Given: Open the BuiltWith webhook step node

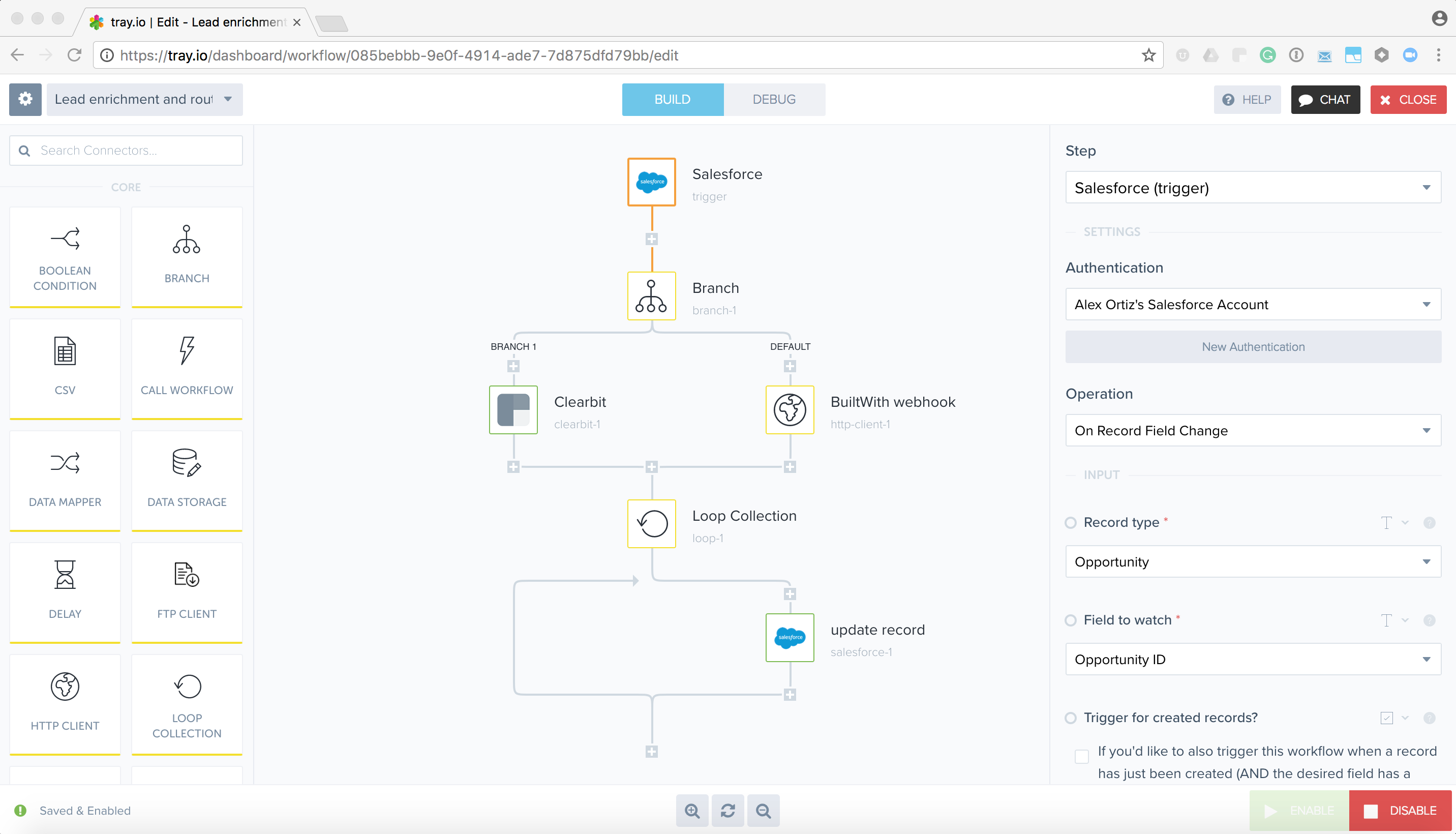Looking at the screenshot, I should [x=790, y=409].
